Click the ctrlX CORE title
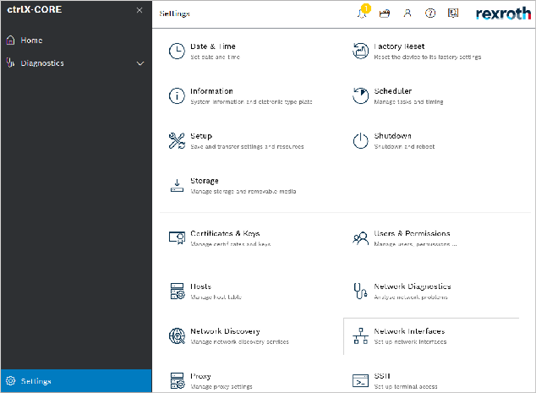Image resolution: width=536 pixels, height=393 pixels. point(34,10)
